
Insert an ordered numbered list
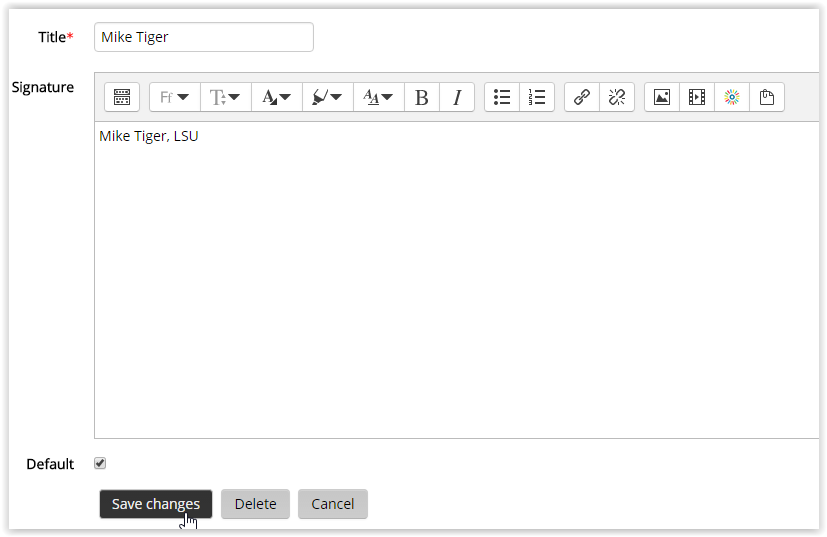pos(537,97)
